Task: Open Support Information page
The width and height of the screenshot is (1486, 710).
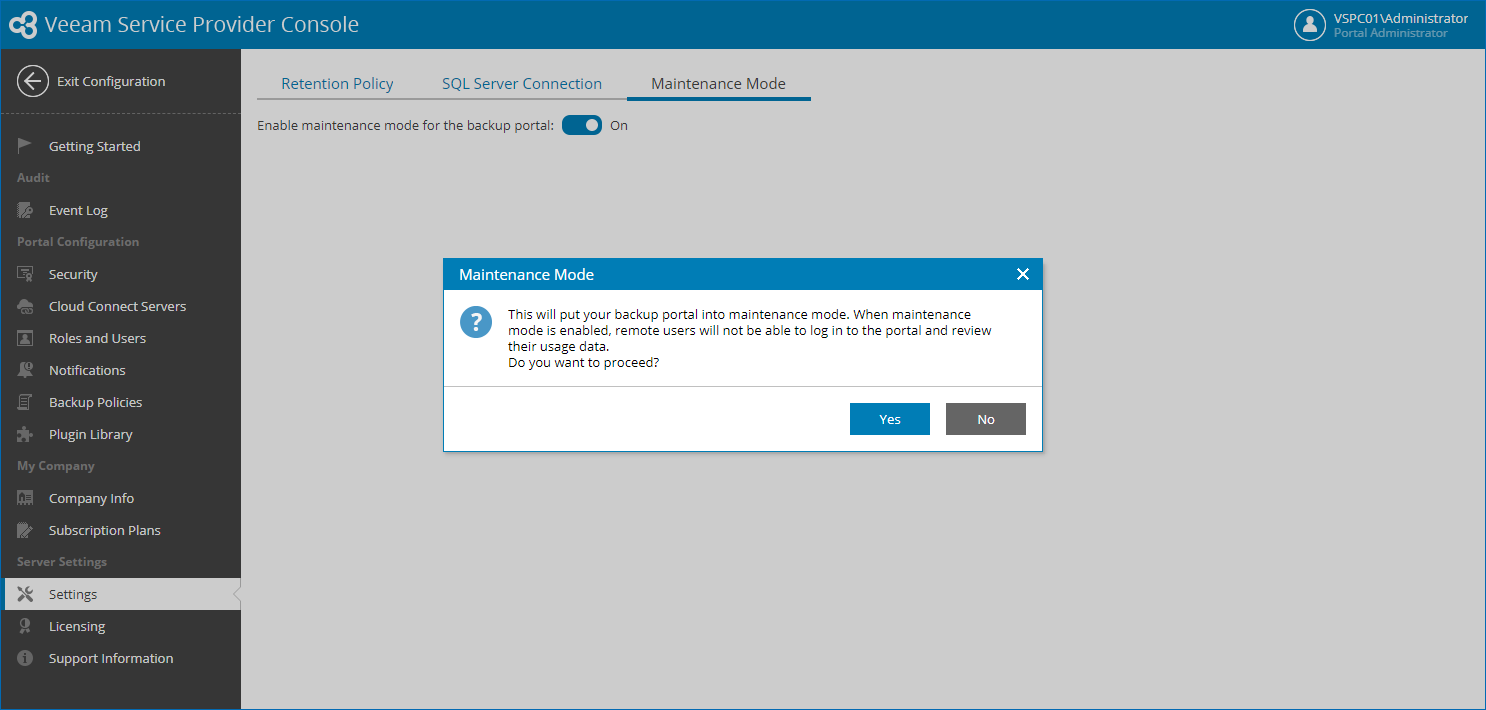Action: 120,658
